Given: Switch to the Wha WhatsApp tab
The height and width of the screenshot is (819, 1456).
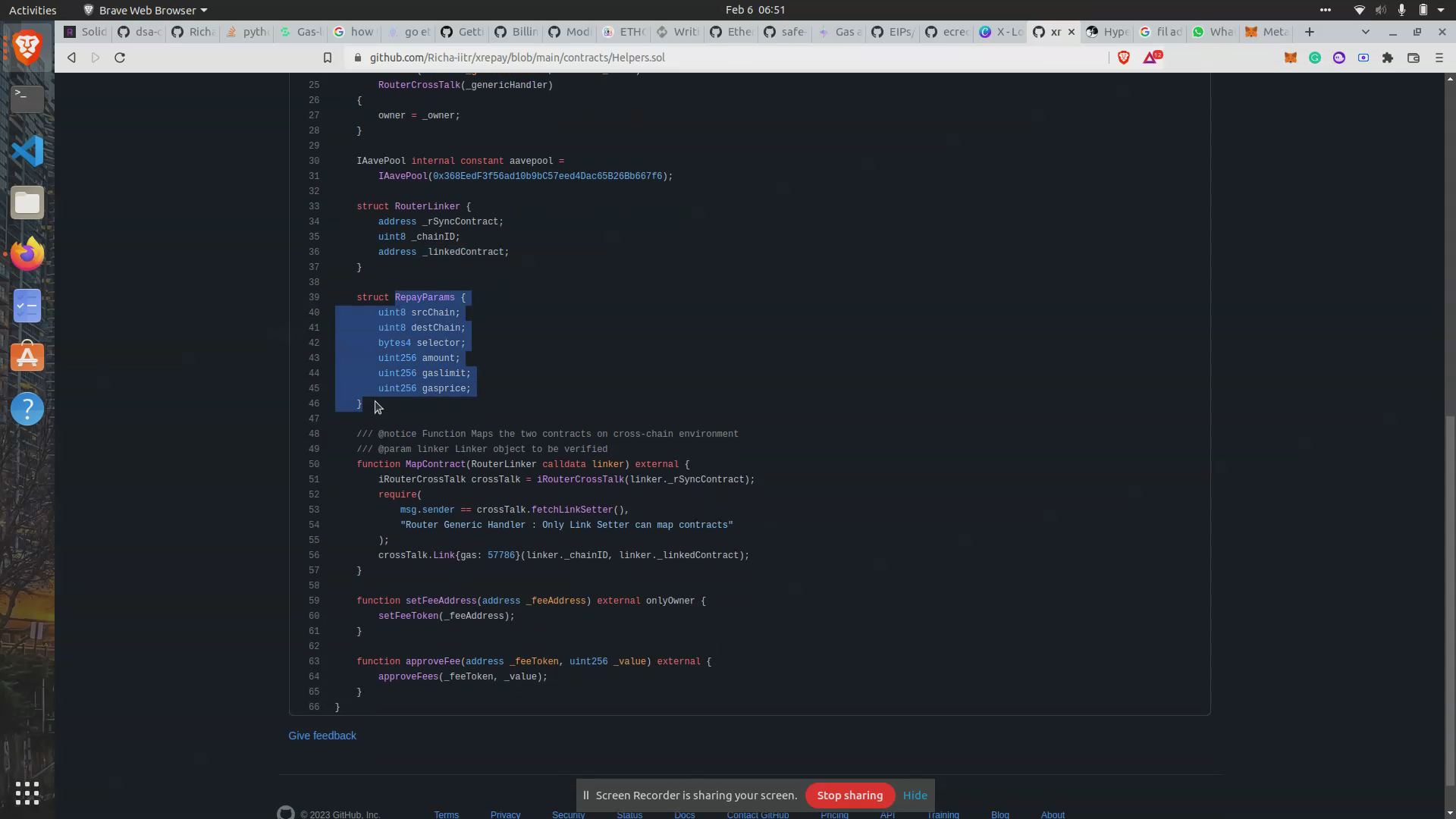Looking at the screenshot, I should click(1213, 32).
